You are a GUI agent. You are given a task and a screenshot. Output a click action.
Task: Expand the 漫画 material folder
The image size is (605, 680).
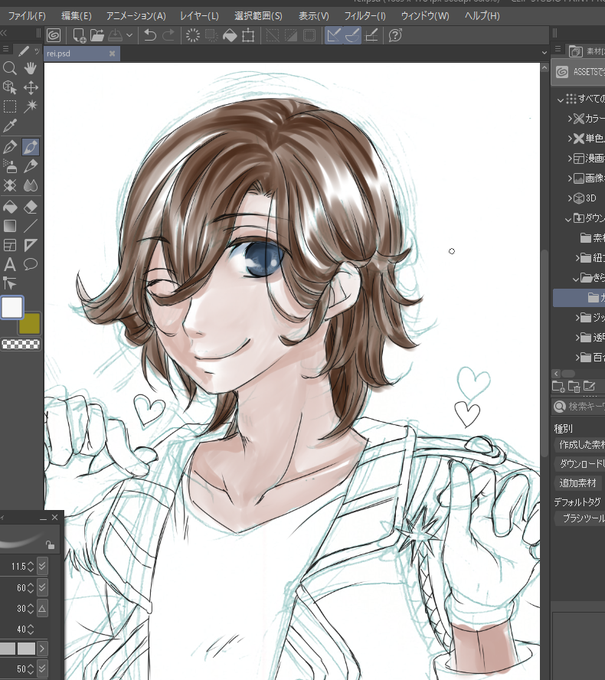pyautogui.click(x=570, y=159)
